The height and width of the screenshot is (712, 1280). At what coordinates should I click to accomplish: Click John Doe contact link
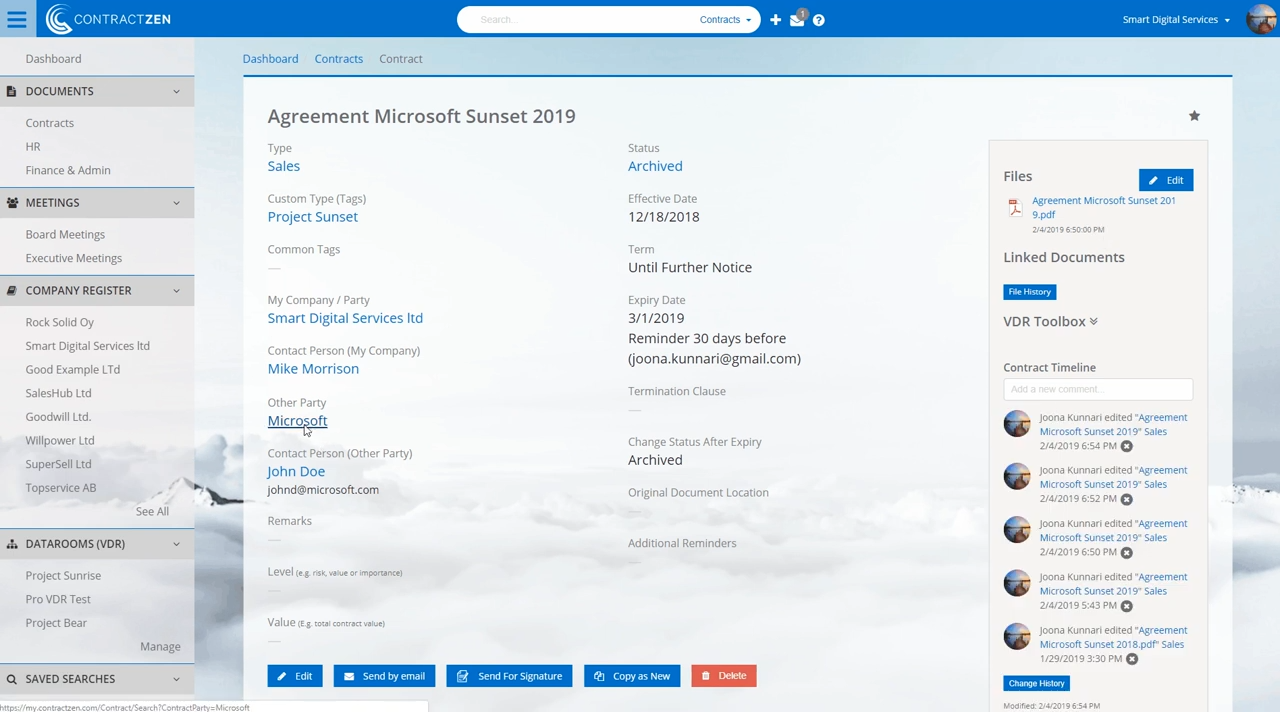coord(296,472)
